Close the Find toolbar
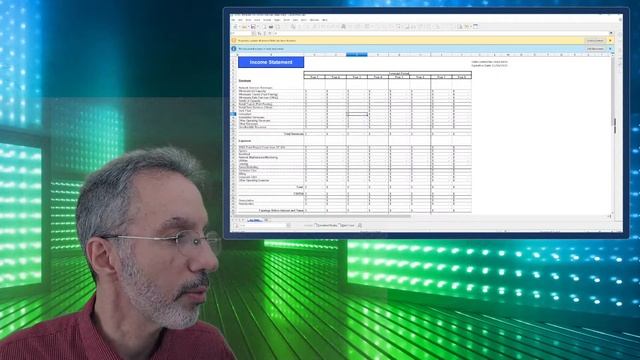Screen dimensions: 640x360 pos(236,225)
